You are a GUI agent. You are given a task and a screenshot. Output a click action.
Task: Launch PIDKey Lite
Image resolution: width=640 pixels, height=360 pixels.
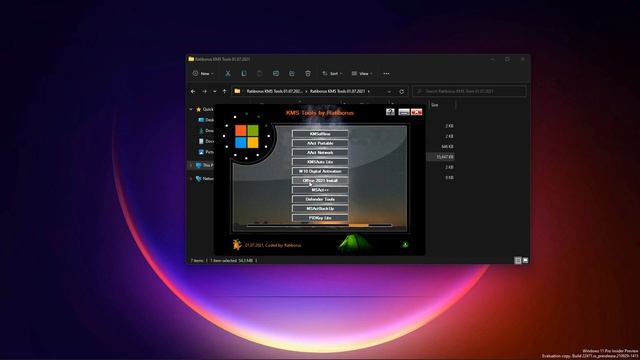pos(320,218)
